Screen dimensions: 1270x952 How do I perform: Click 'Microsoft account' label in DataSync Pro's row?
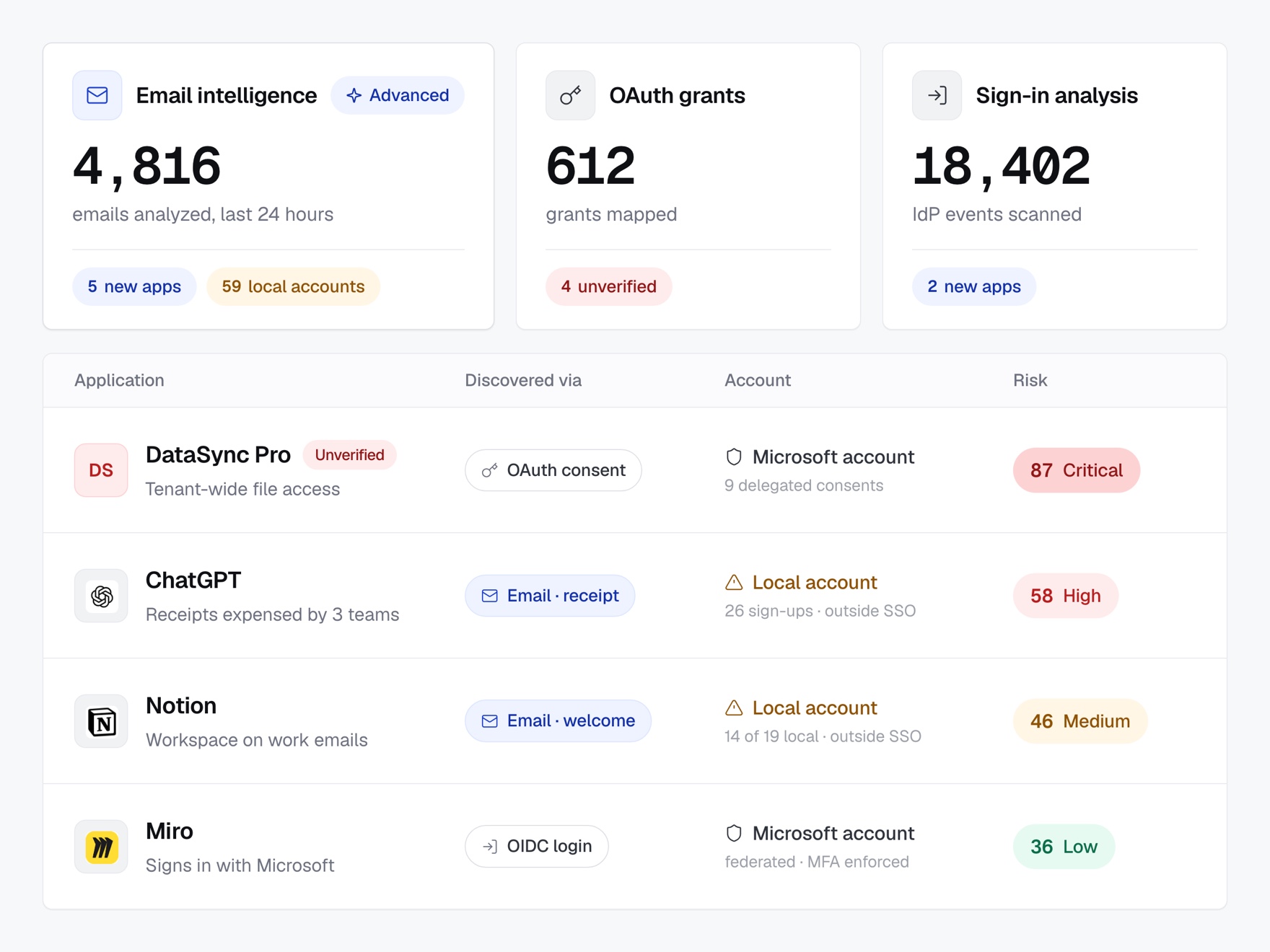tap(833, 457)
